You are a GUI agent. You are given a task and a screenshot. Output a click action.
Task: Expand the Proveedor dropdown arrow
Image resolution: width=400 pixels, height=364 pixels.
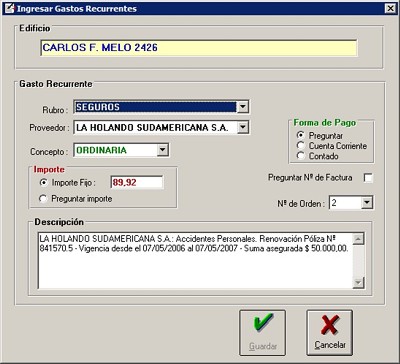click(x=243, y=127)
